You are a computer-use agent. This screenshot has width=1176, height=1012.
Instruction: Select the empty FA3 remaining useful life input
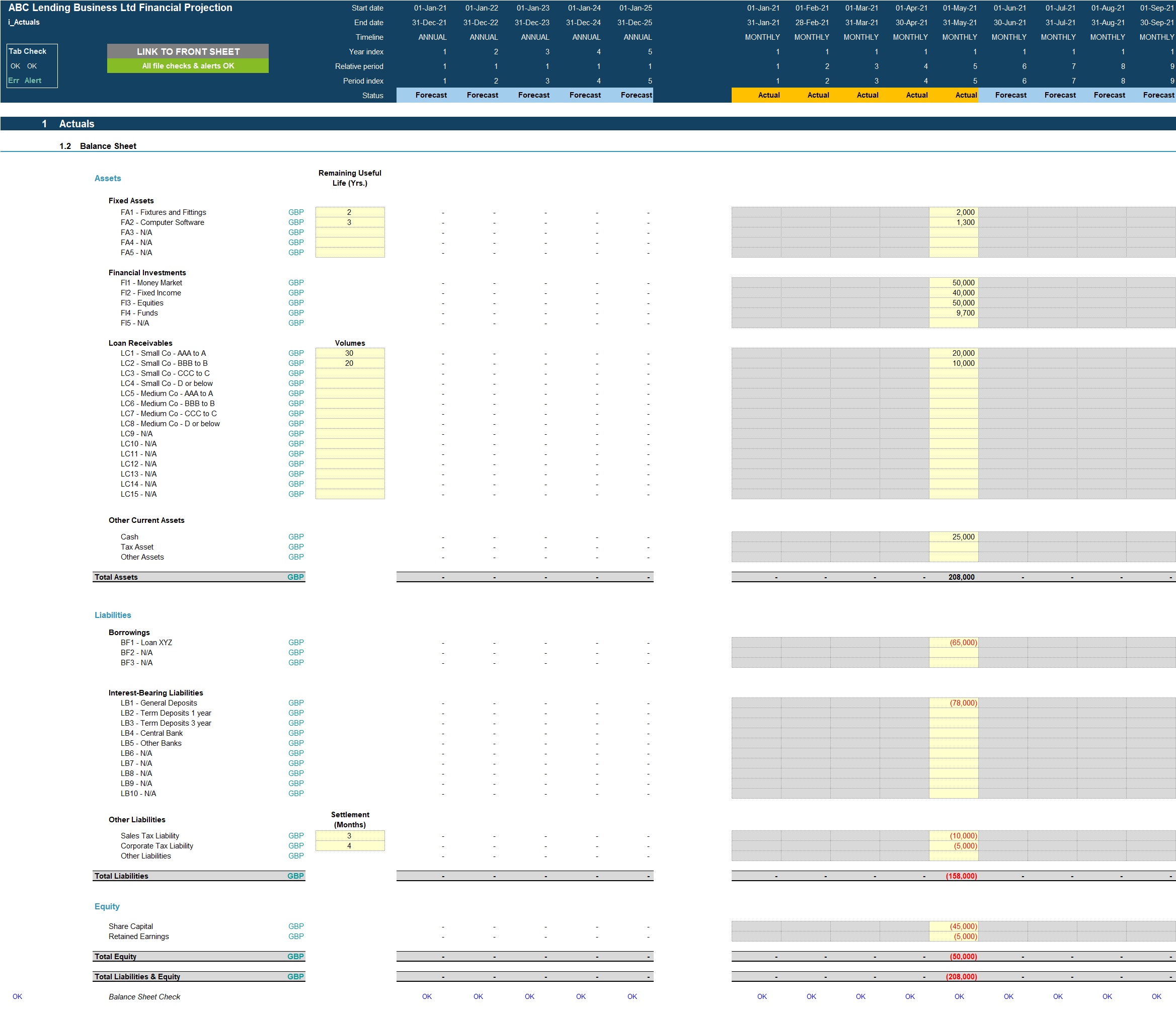pyautogui.click(x=350, y=232)
